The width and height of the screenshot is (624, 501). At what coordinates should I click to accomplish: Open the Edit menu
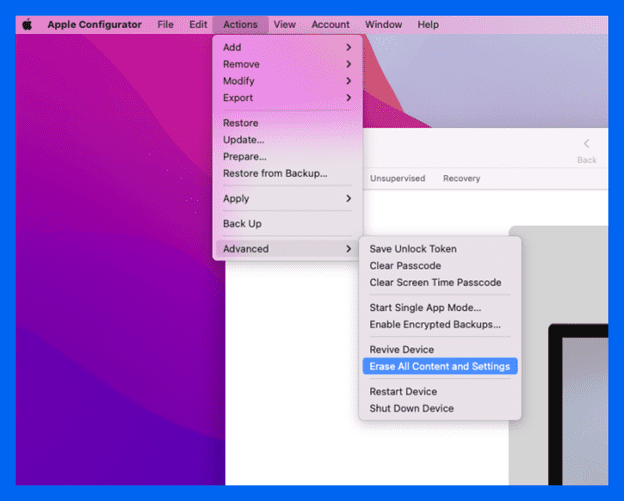(198, 25)
